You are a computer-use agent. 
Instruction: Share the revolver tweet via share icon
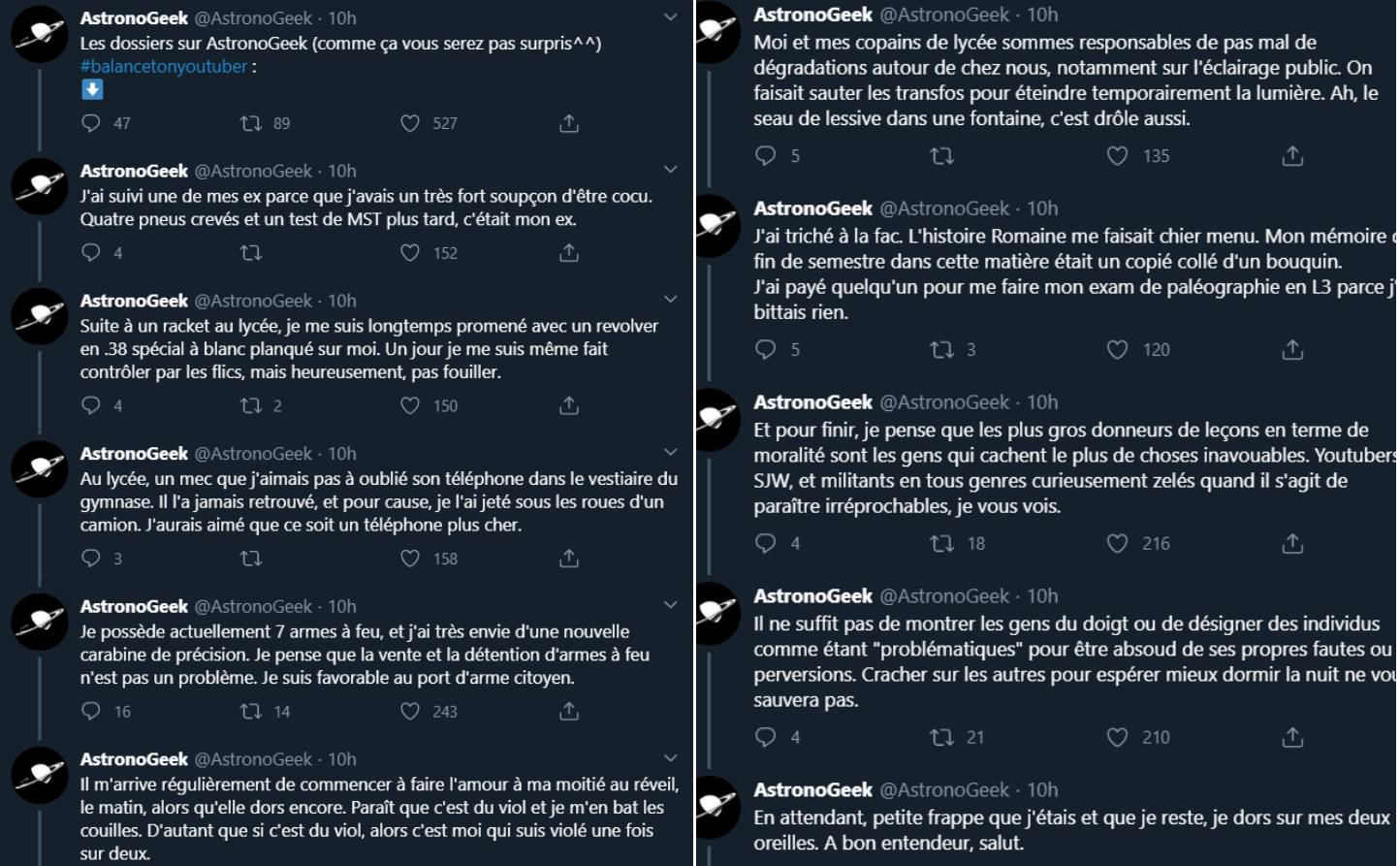pyautogui.click(x=569, y=405)
